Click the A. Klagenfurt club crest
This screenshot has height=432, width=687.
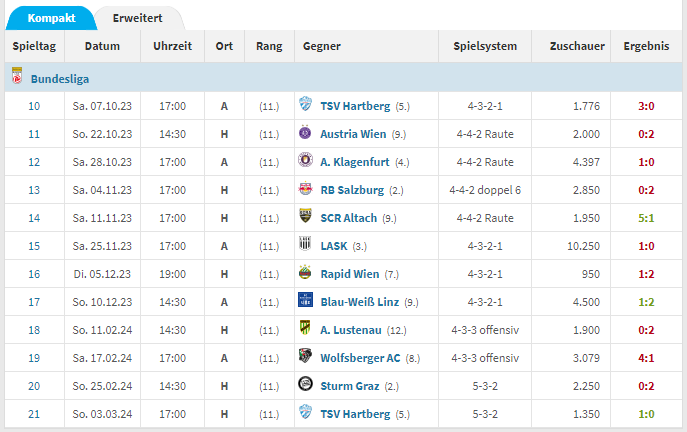pos(305,160)
